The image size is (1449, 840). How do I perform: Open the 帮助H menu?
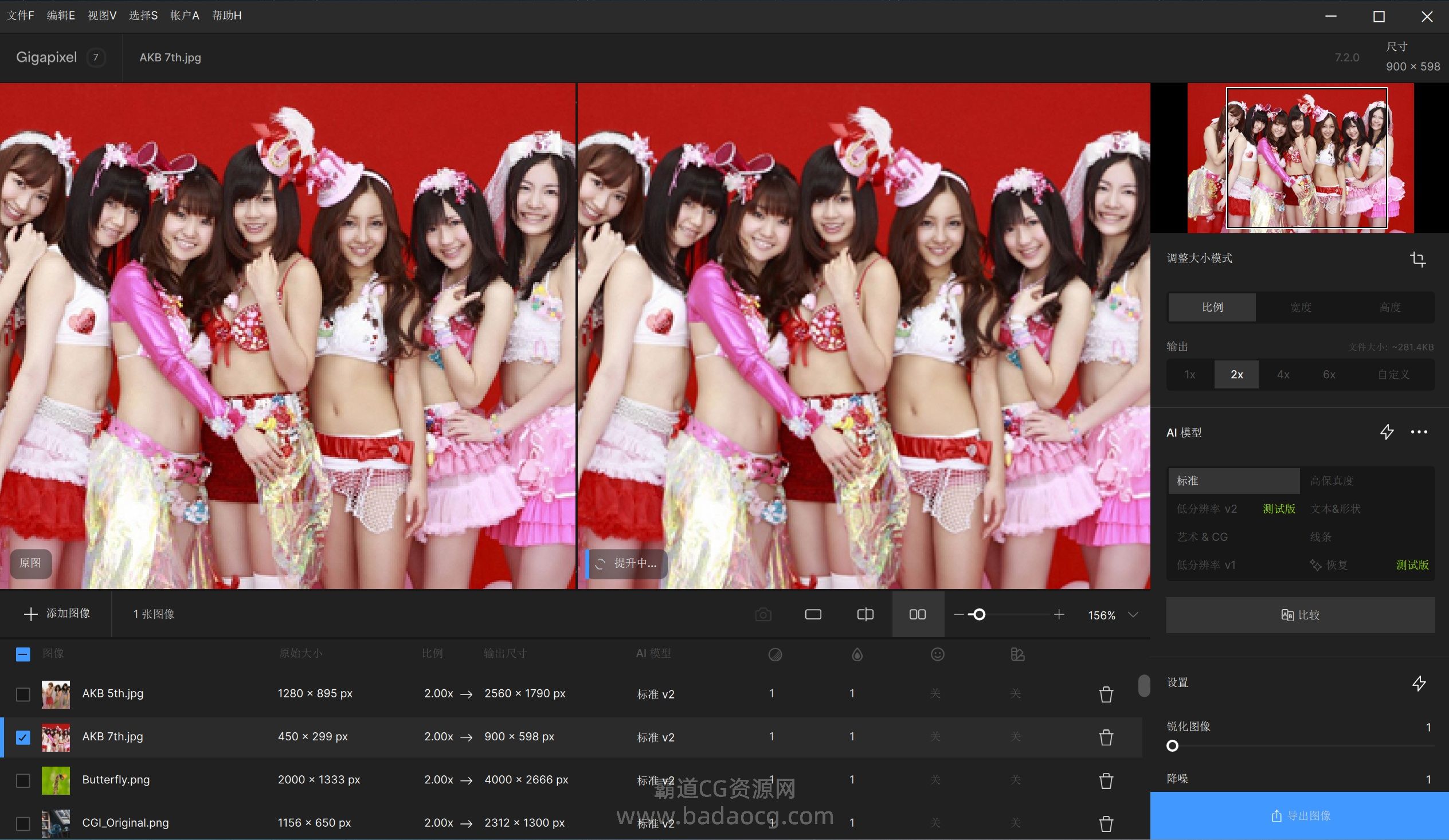tap(226, 15)
